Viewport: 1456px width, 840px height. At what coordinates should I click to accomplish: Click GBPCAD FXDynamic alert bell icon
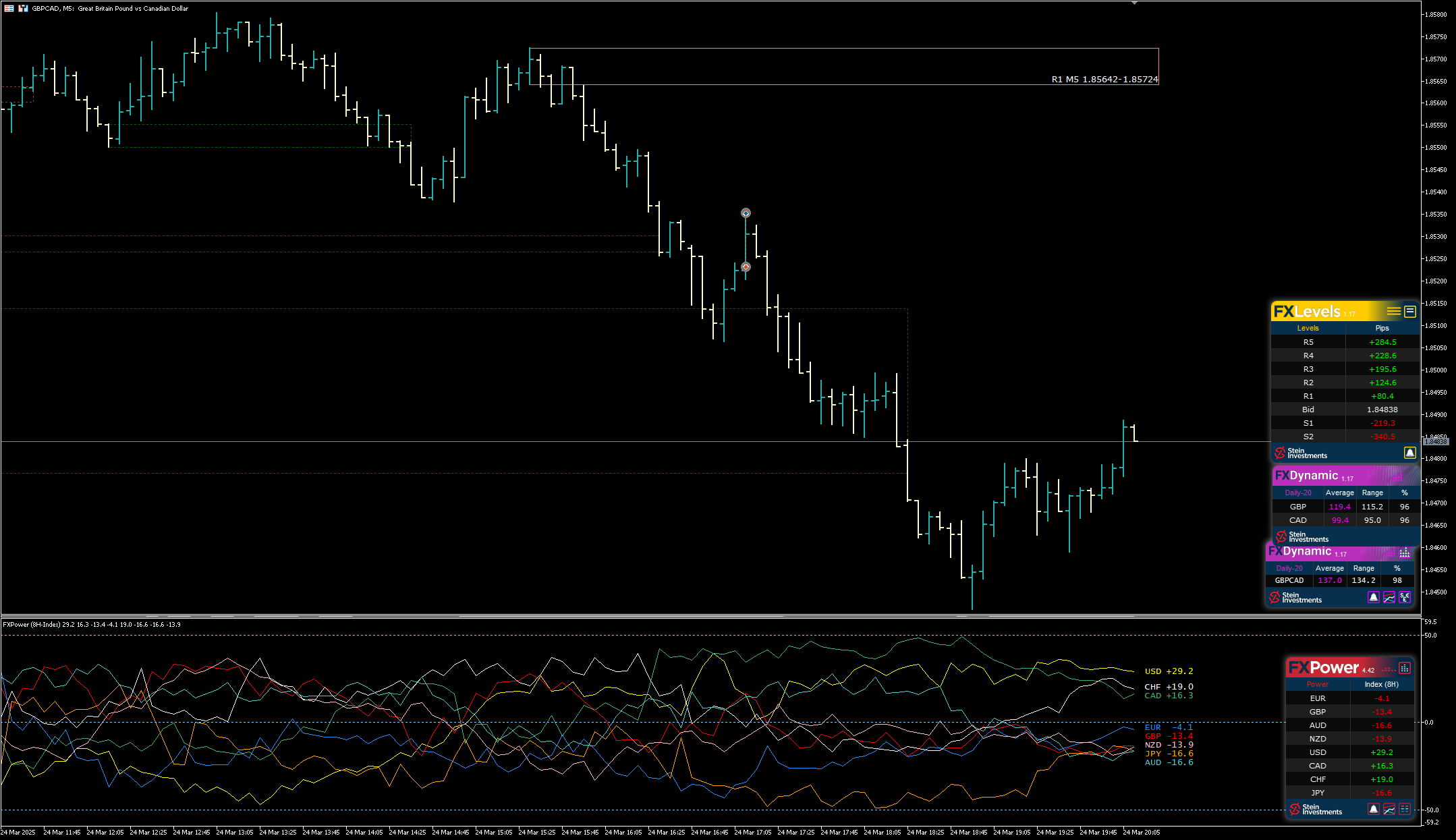[x=1373, y=597]
